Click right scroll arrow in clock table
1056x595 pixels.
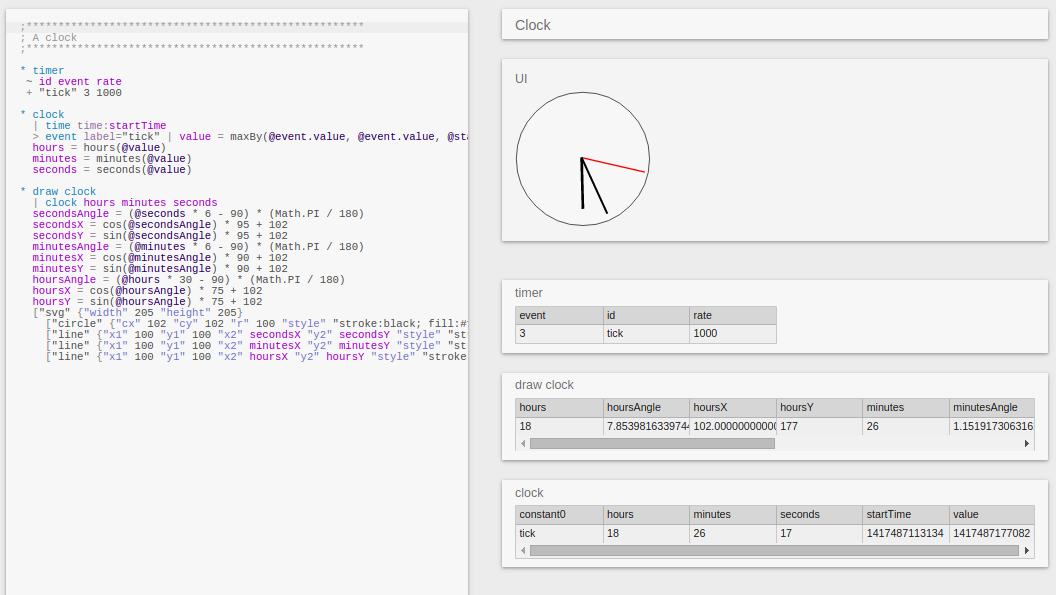[x=1027, y=550]
